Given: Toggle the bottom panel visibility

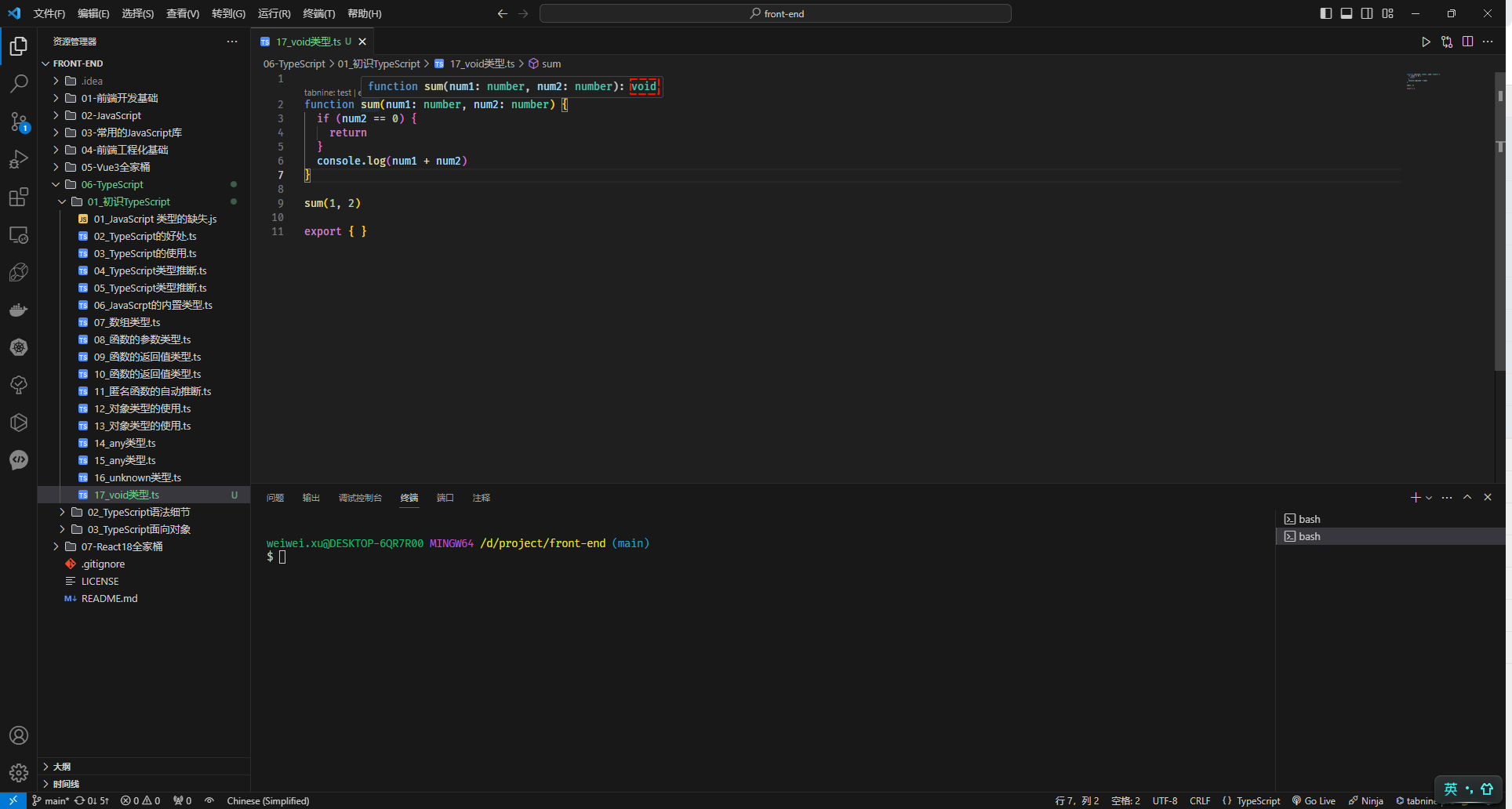Looking at the screenshot, I should [x=1346, y=13].
